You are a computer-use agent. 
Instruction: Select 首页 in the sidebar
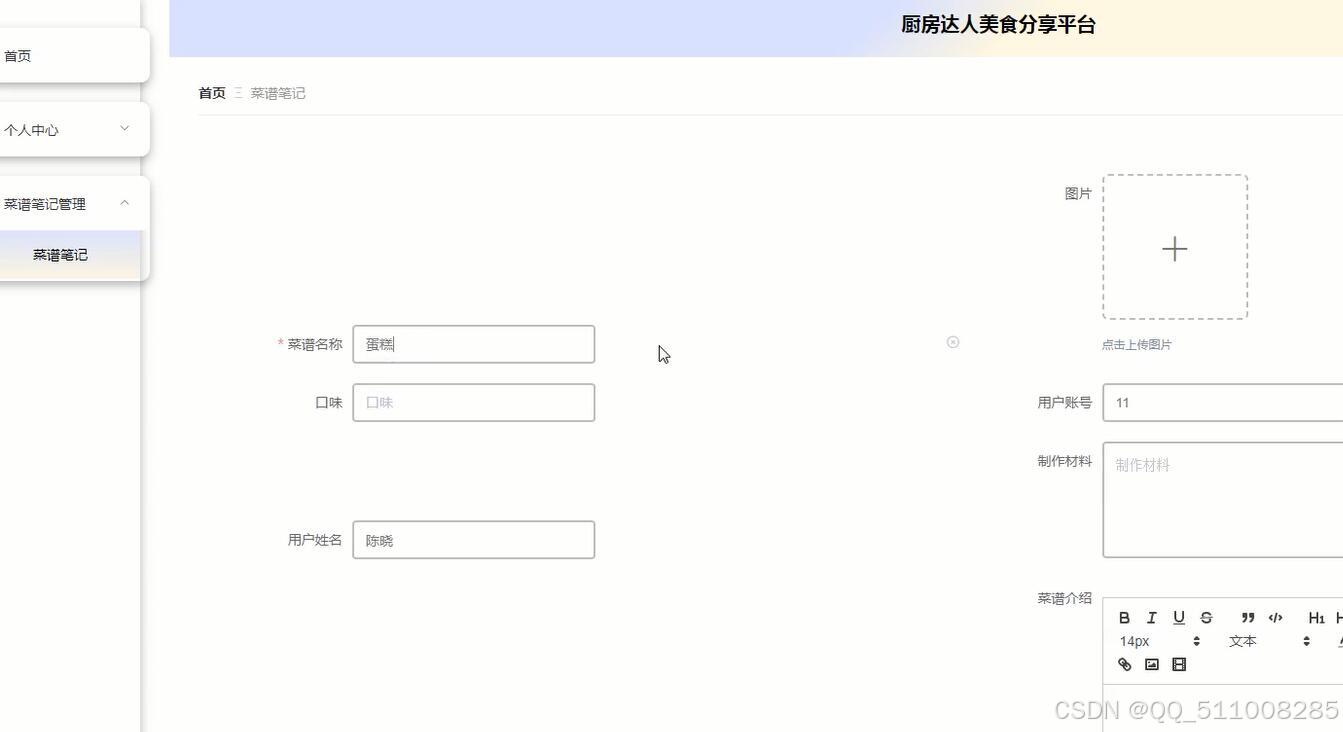17,55
